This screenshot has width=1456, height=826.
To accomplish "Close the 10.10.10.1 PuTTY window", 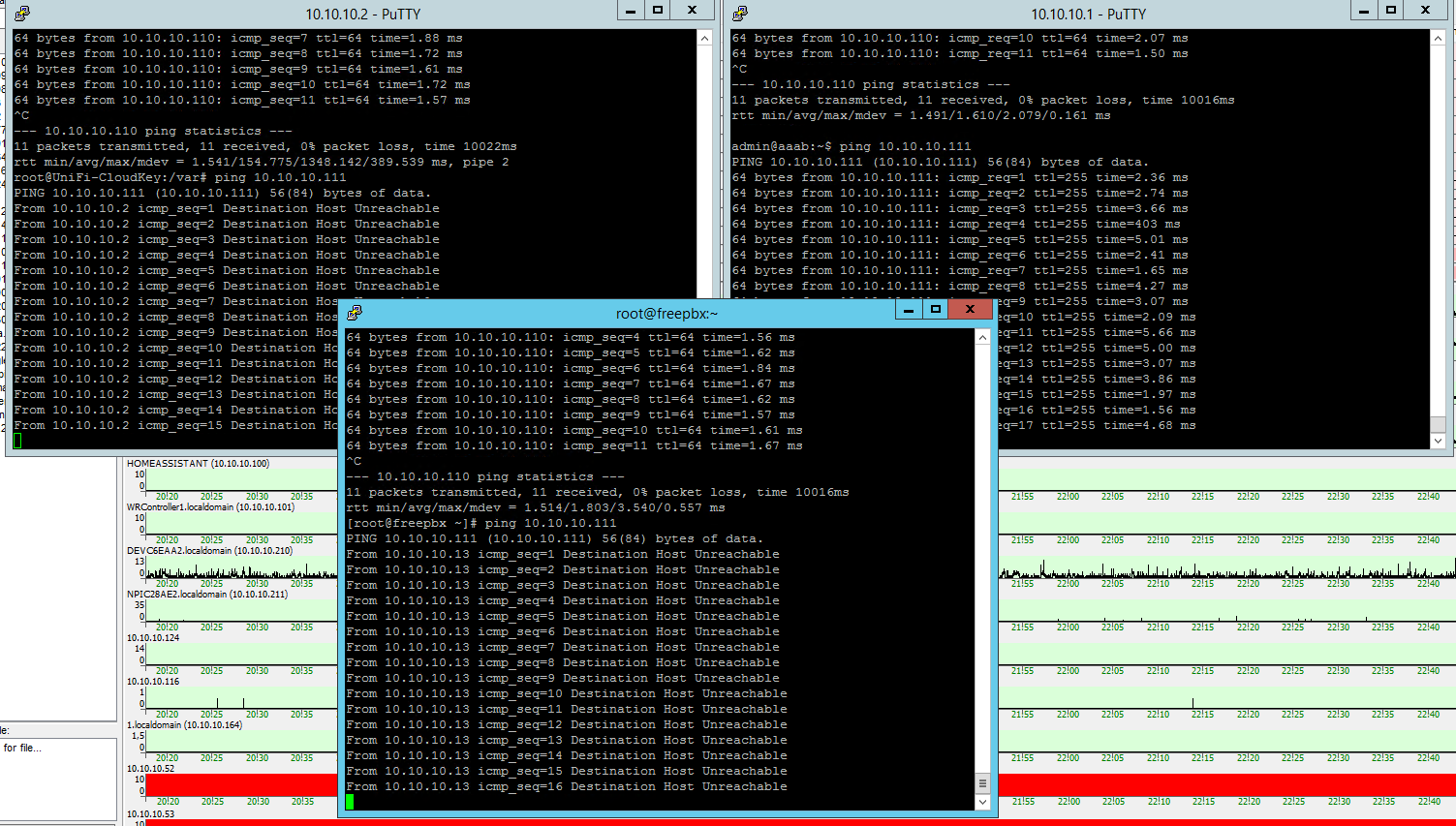I will (x=1425, y=11).
